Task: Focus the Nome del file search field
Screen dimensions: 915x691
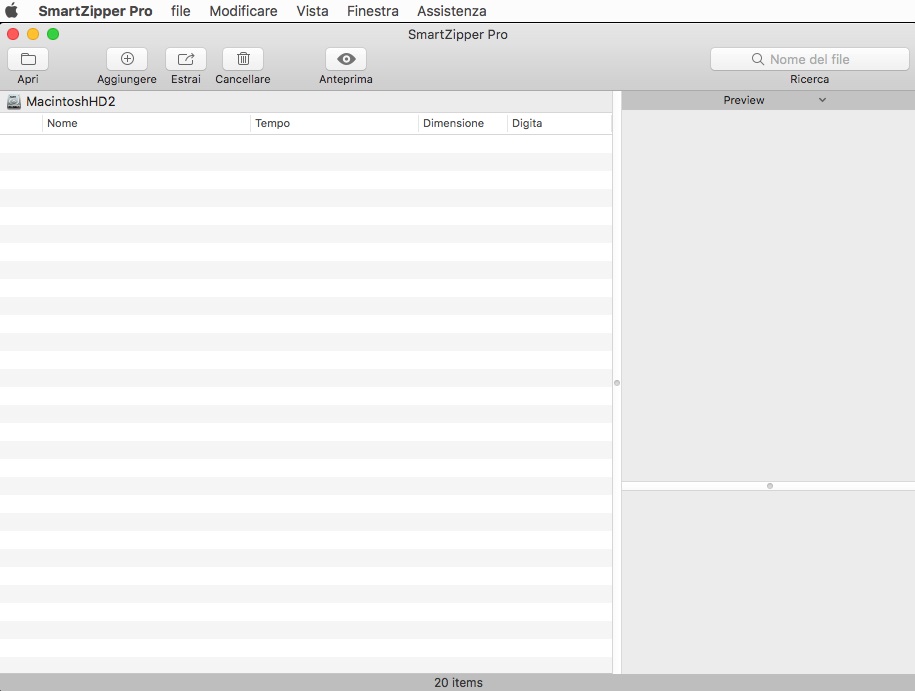Action: [x=809, y=59]
